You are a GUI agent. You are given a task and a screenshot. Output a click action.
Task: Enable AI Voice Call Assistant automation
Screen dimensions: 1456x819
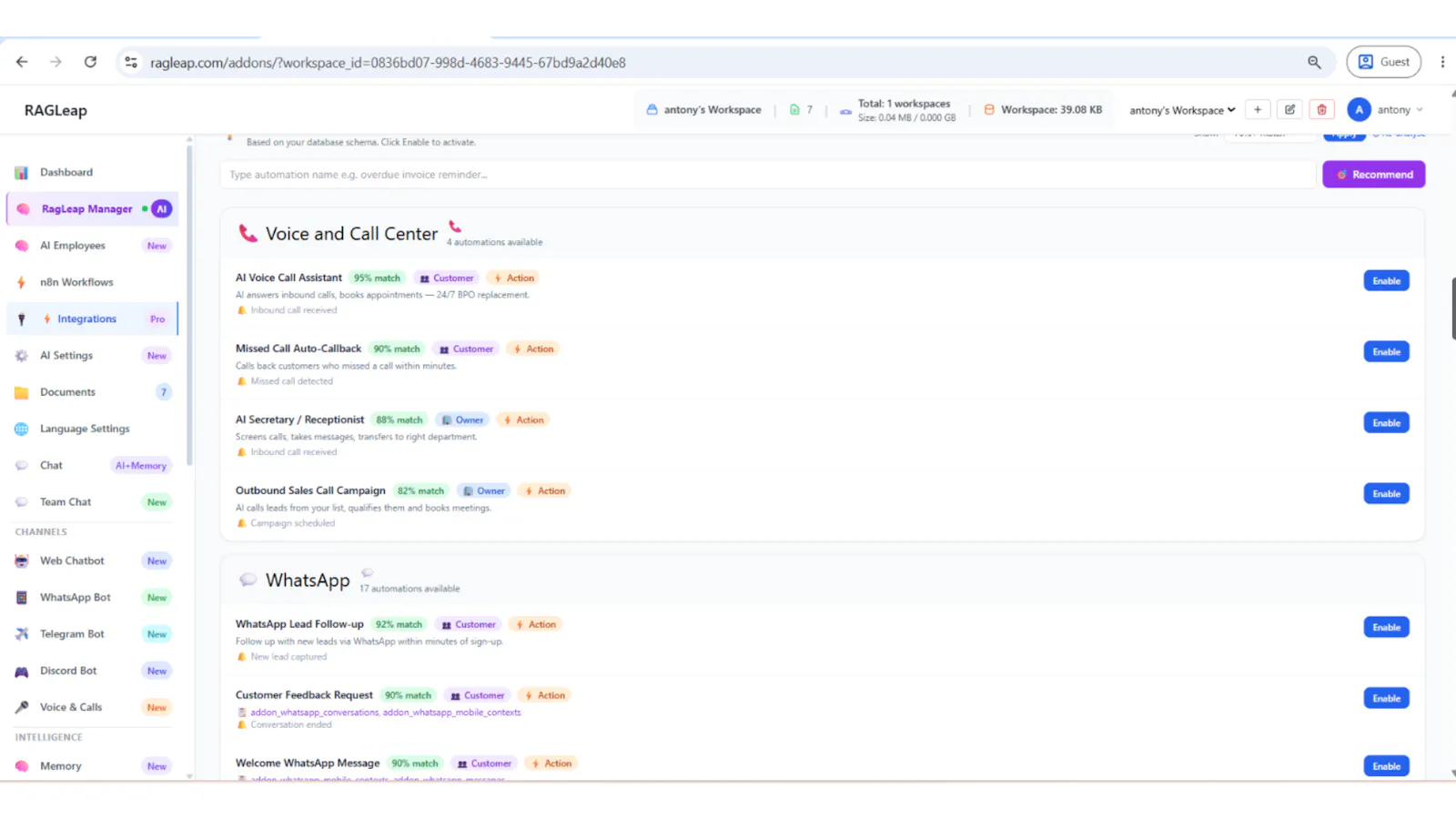(1387, 281)
